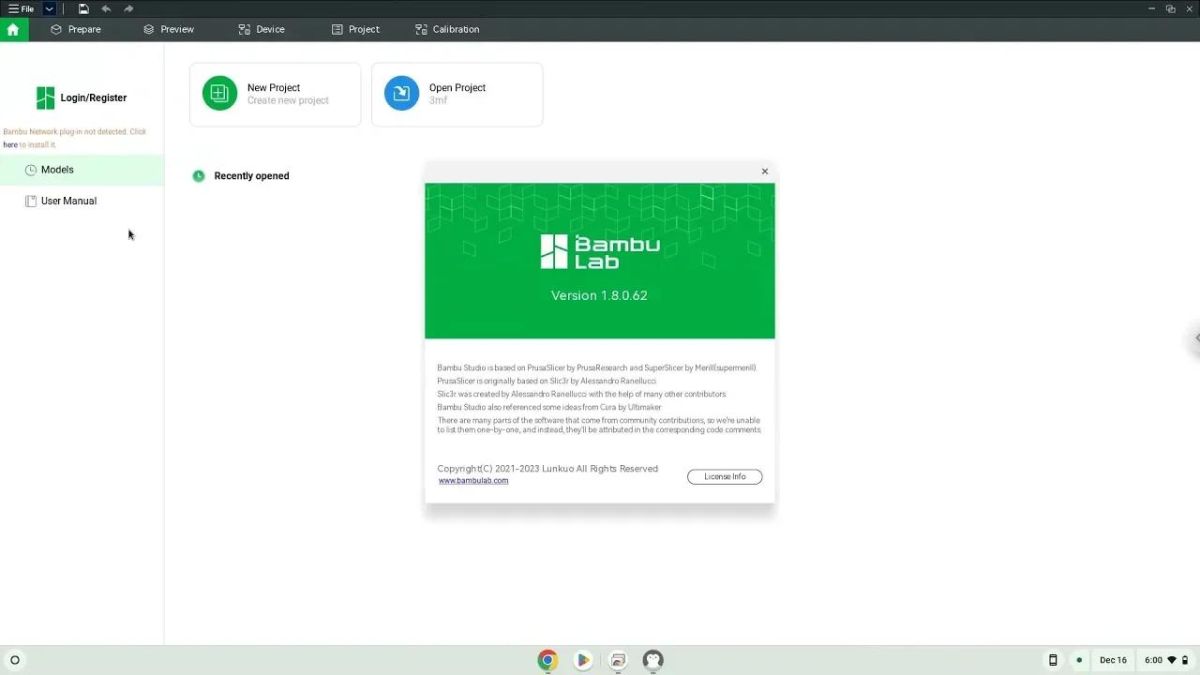Click the Version 1.8.0.62 text

[x=599, y=296]
